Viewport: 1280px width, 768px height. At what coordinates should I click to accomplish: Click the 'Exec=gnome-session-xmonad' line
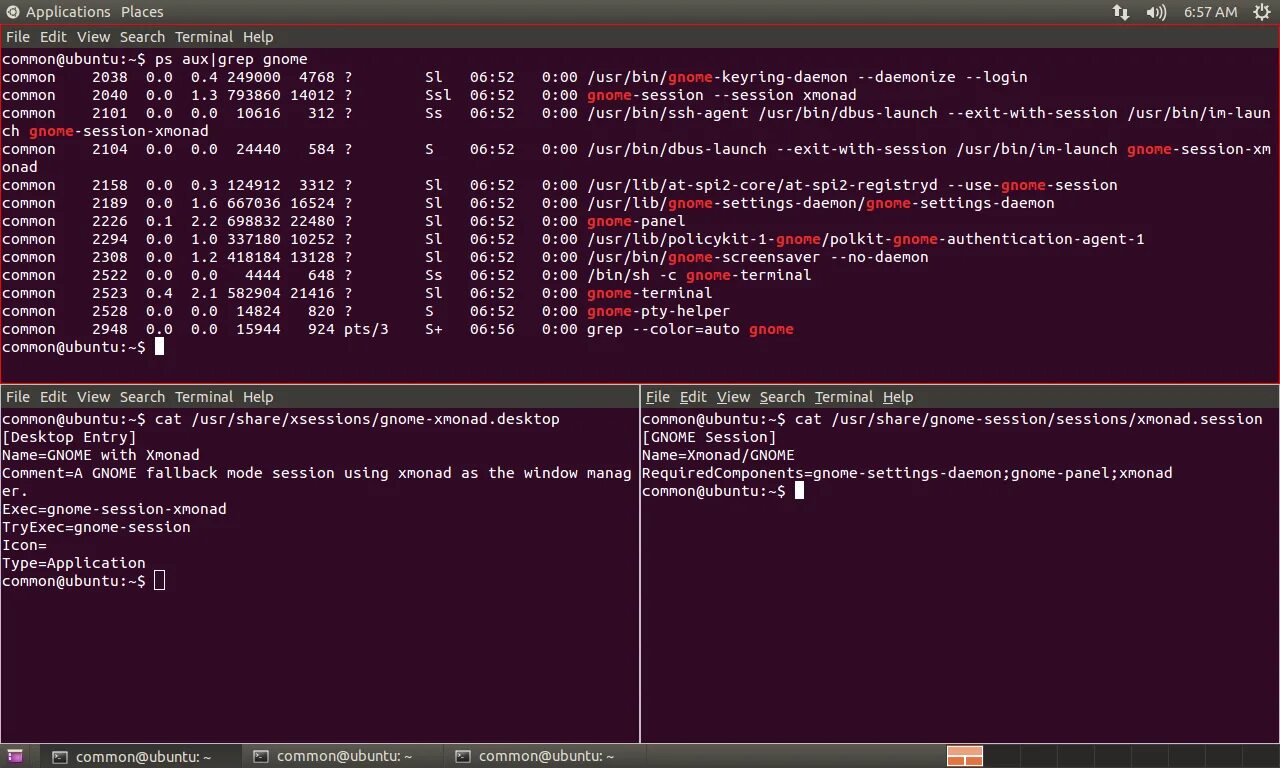pyautogui.click(x=114, y=509)
